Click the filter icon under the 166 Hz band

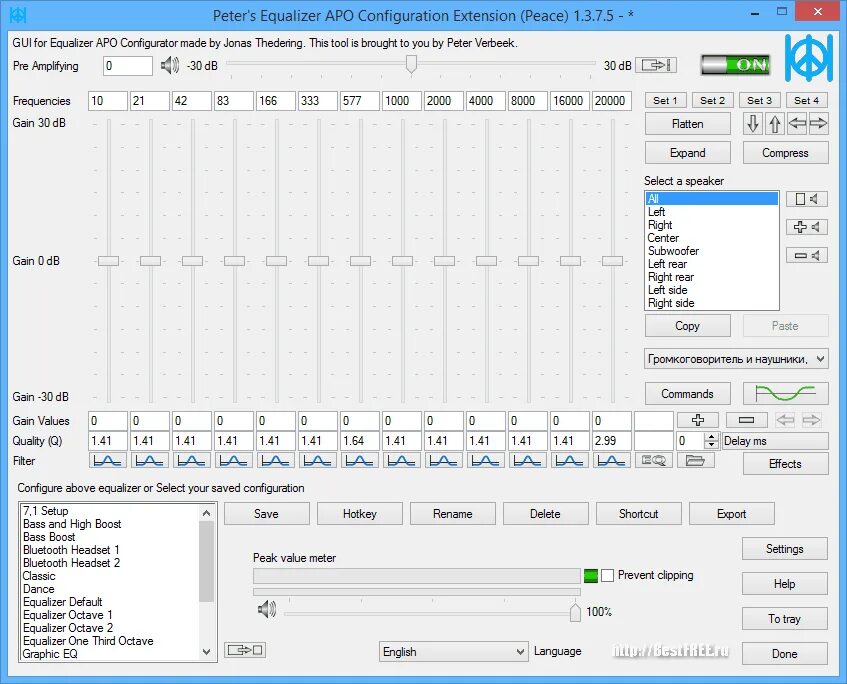tap(275, 460)
